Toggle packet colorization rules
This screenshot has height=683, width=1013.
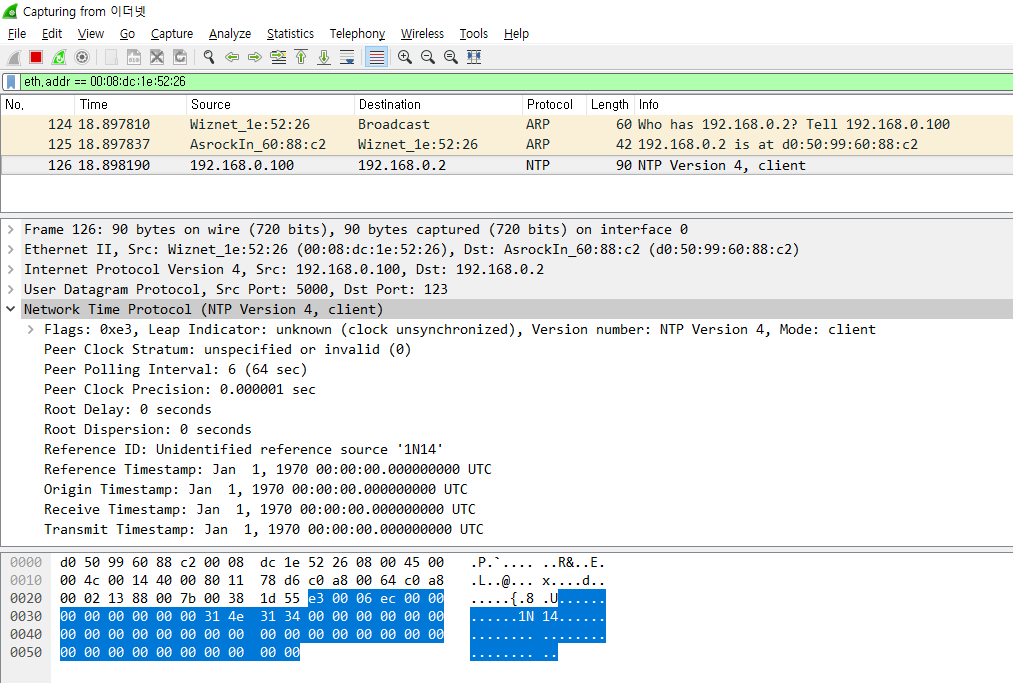click(x=376, y=58)
